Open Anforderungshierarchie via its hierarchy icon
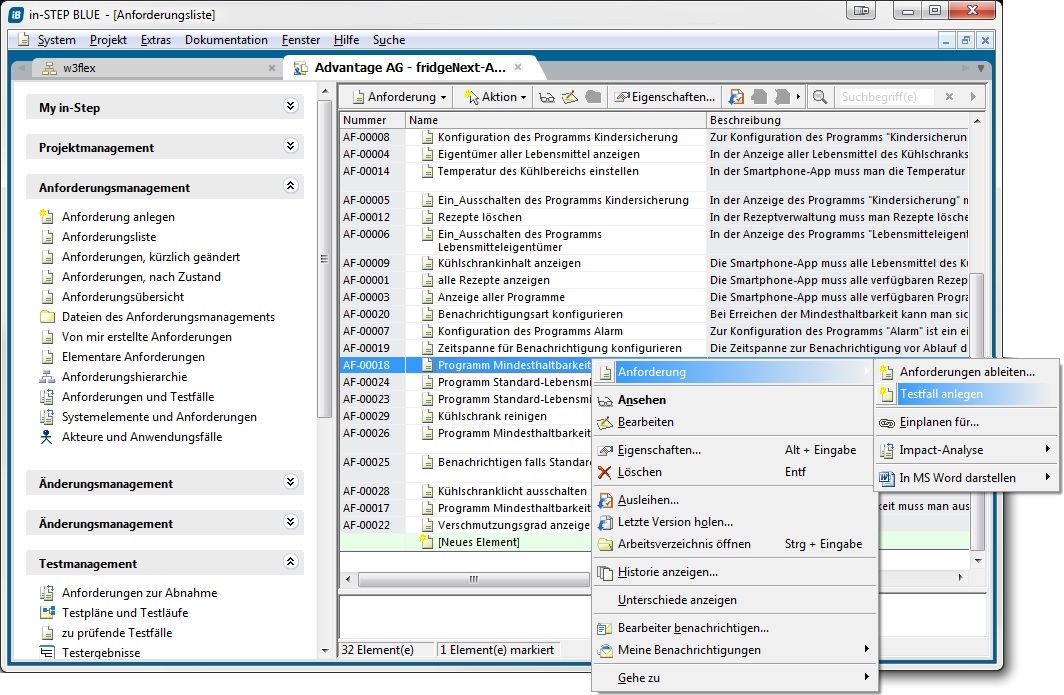Viewport: 1064px width, 695px height. tap(47, 377)
